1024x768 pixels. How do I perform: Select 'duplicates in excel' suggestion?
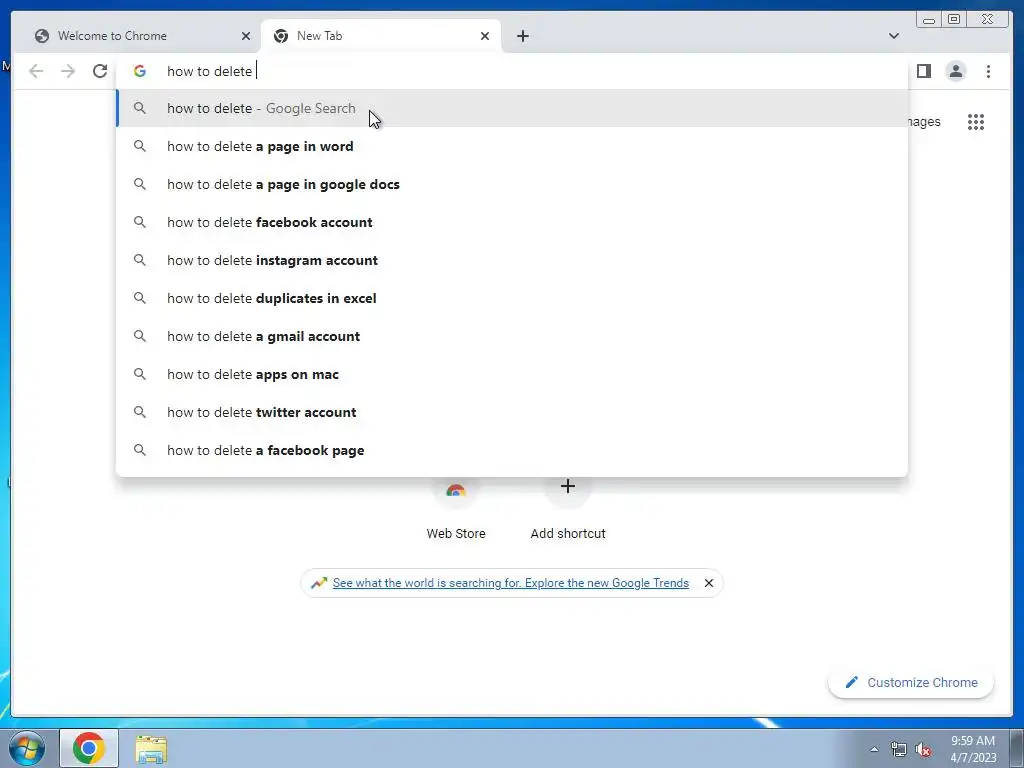pos(512,298)
